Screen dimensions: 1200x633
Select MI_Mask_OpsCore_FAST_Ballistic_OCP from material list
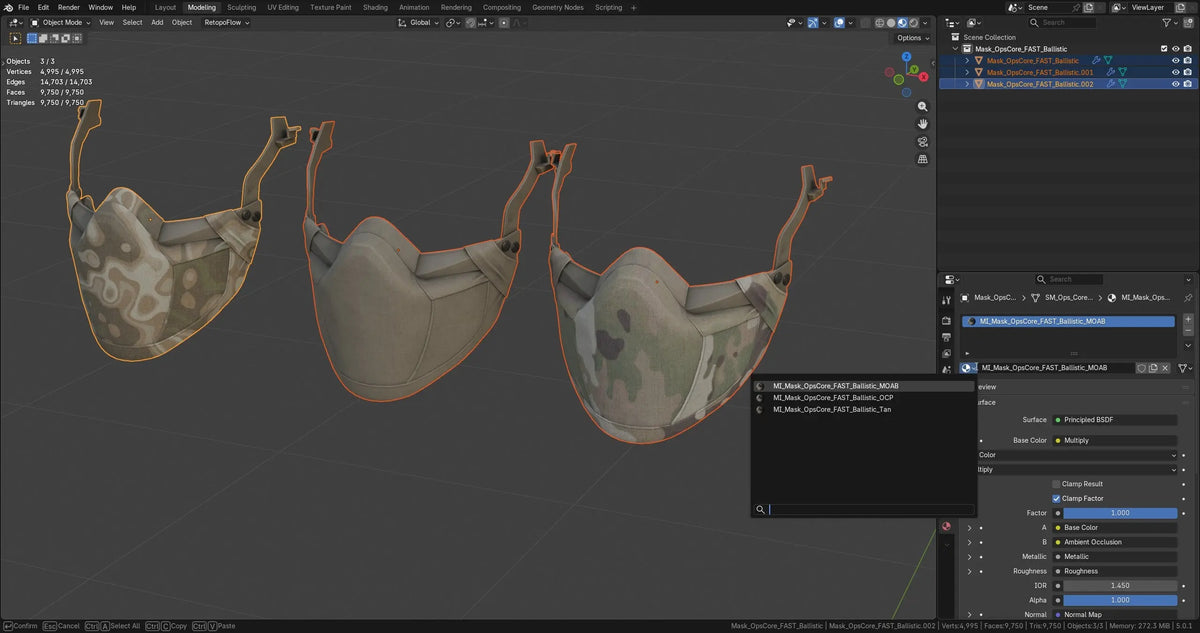(864, 397)
